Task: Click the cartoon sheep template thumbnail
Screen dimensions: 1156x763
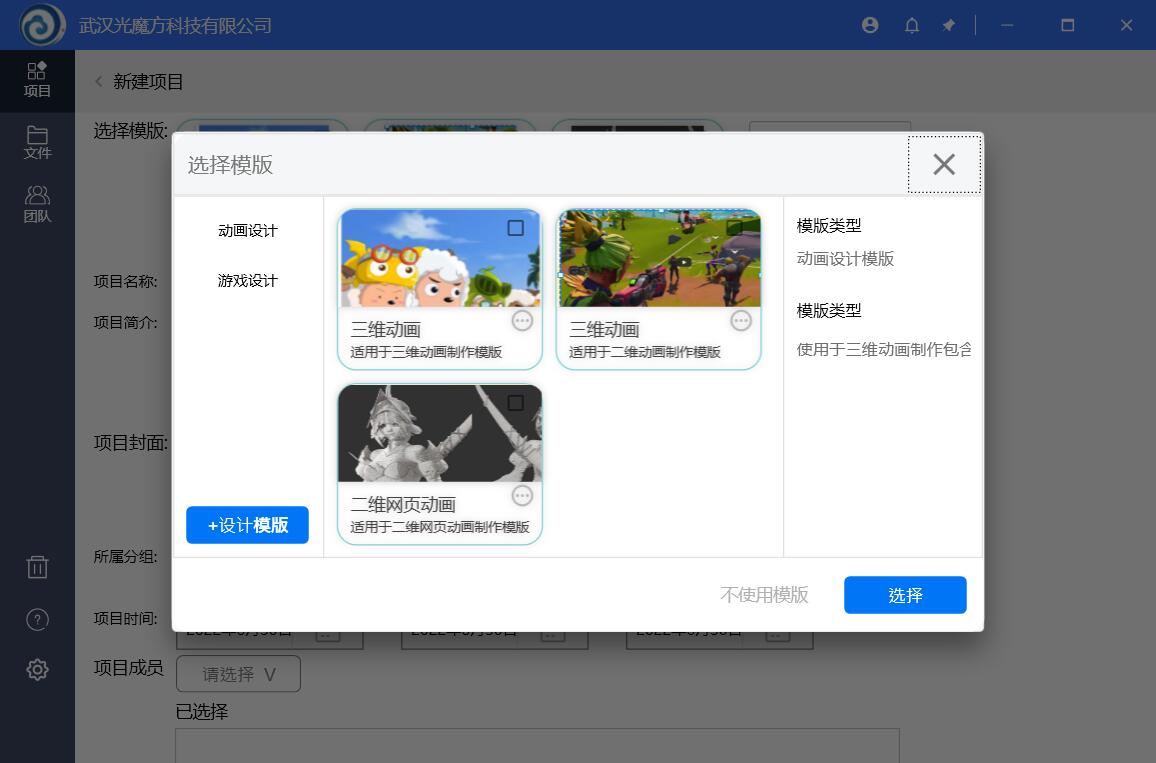Action: (x=440, y=258)
